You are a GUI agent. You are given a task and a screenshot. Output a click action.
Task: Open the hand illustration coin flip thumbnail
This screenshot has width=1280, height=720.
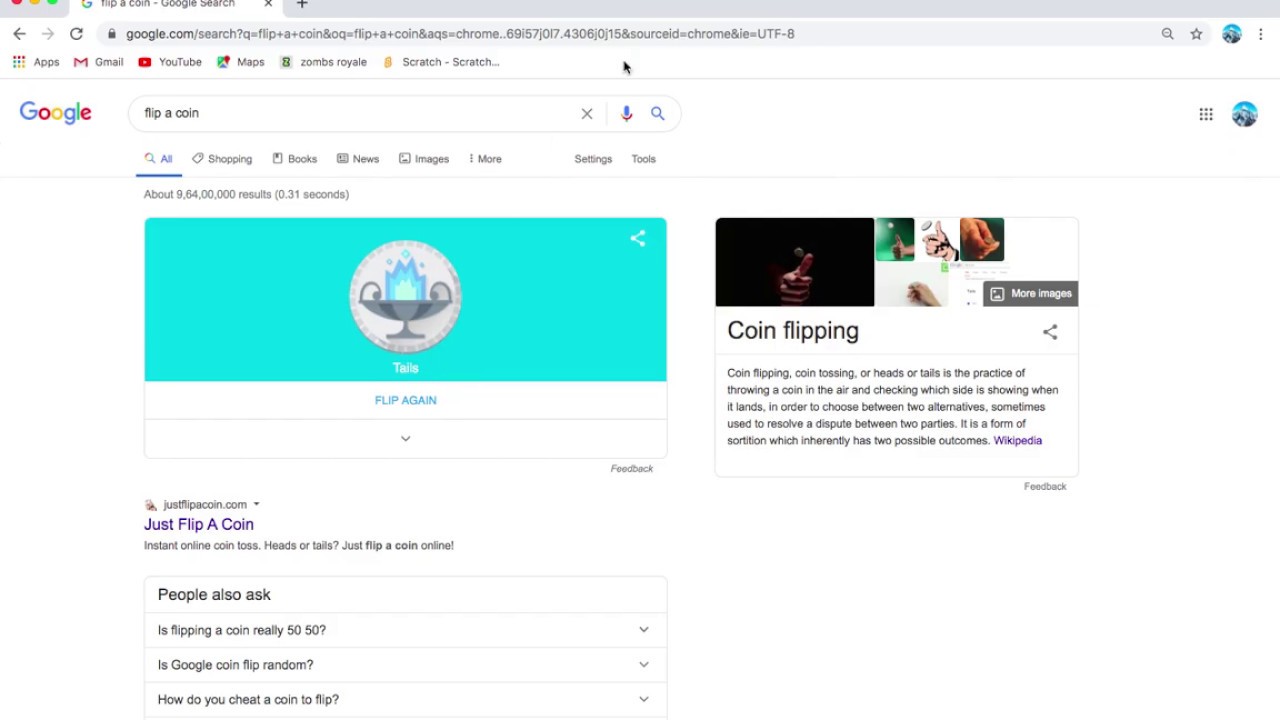click(938, 240)
